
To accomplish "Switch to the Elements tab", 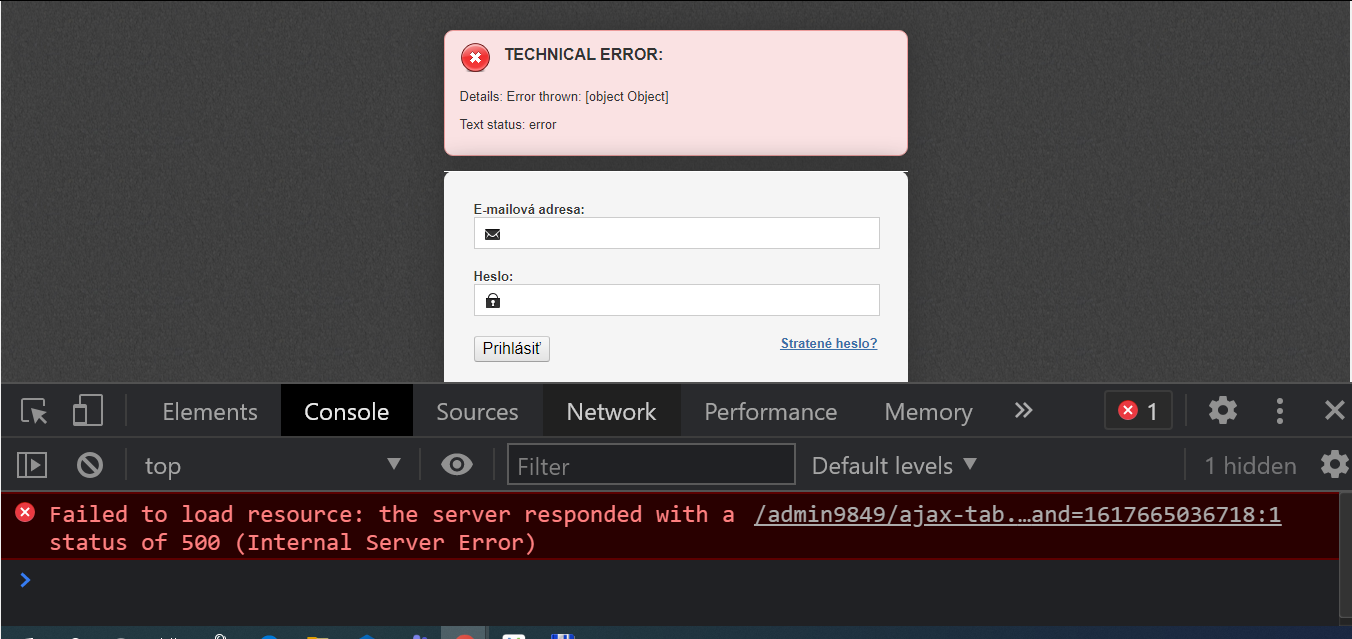I will coord(210,411).
